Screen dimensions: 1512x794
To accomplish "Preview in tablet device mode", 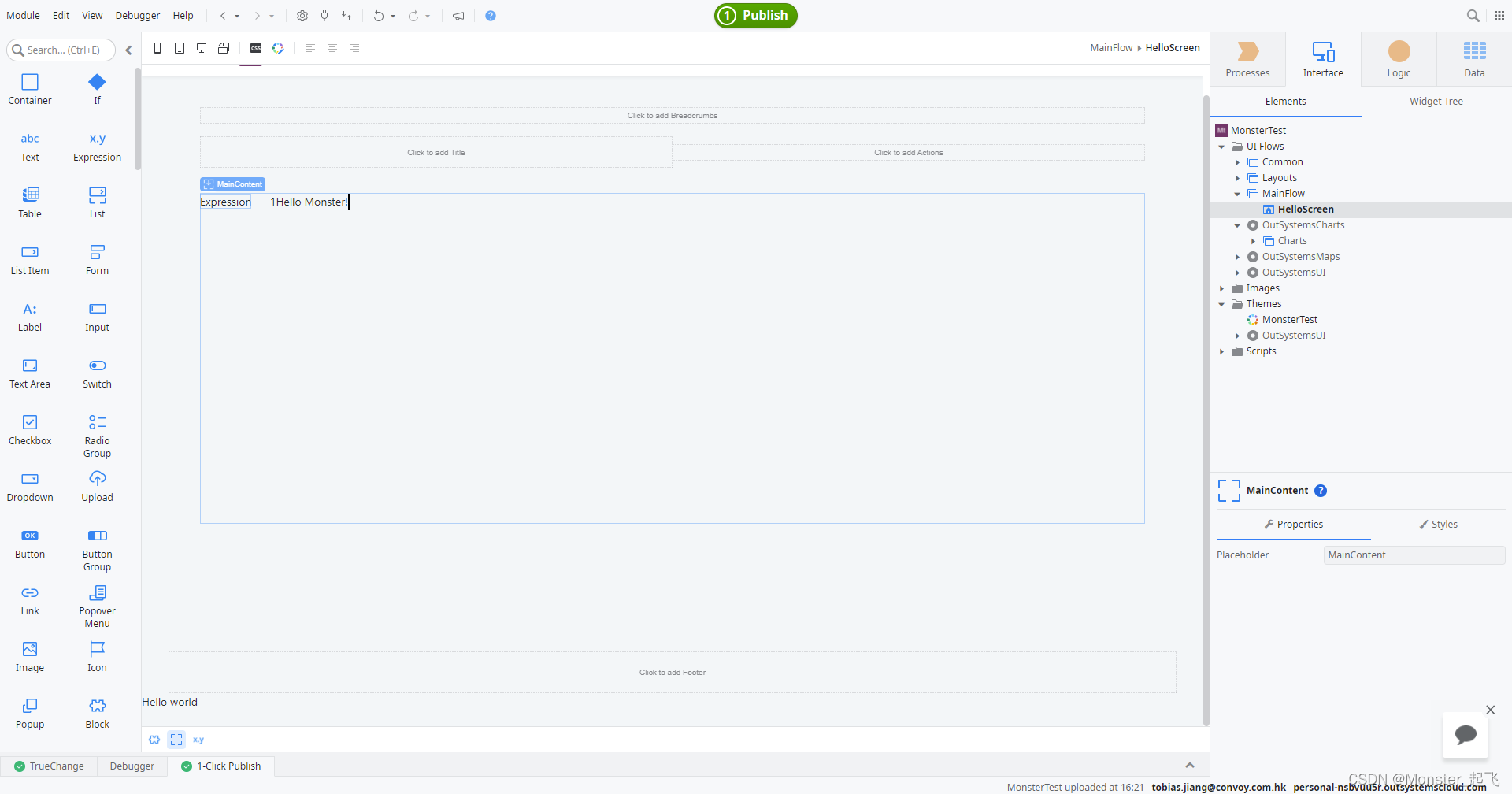I will 180,48.
